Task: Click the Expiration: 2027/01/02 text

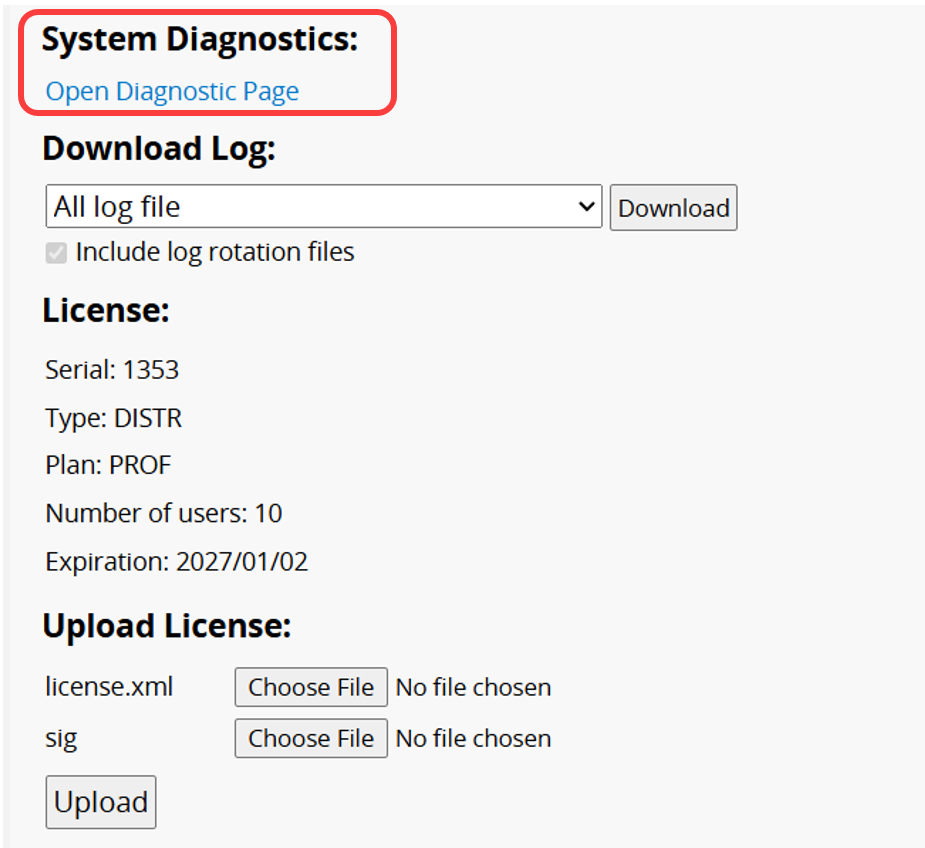Action: click(x=176, y=561)
